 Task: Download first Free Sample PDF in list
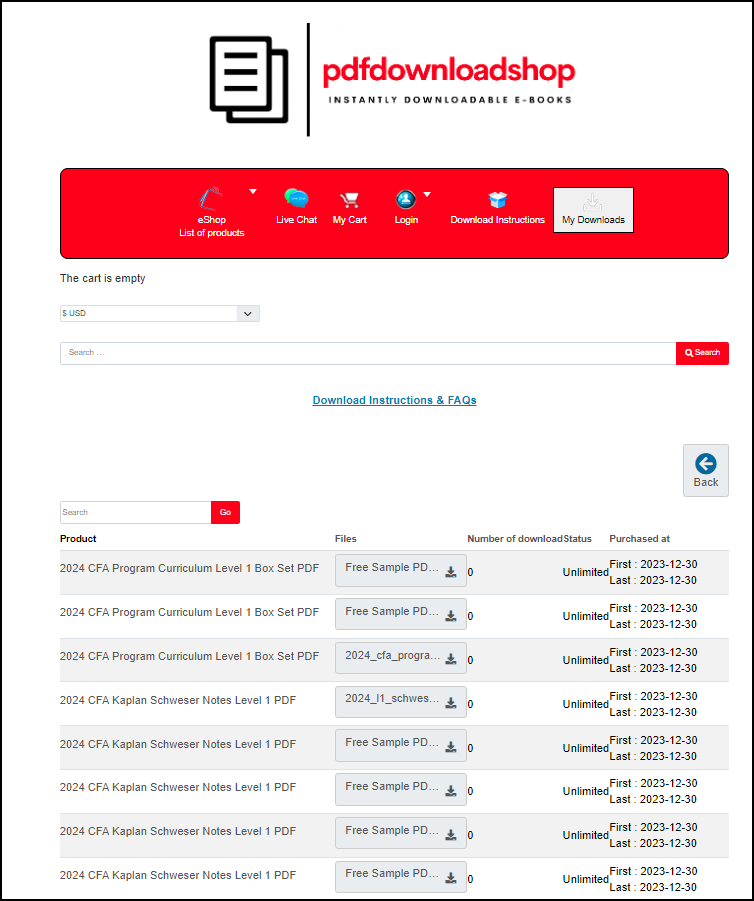400,570
